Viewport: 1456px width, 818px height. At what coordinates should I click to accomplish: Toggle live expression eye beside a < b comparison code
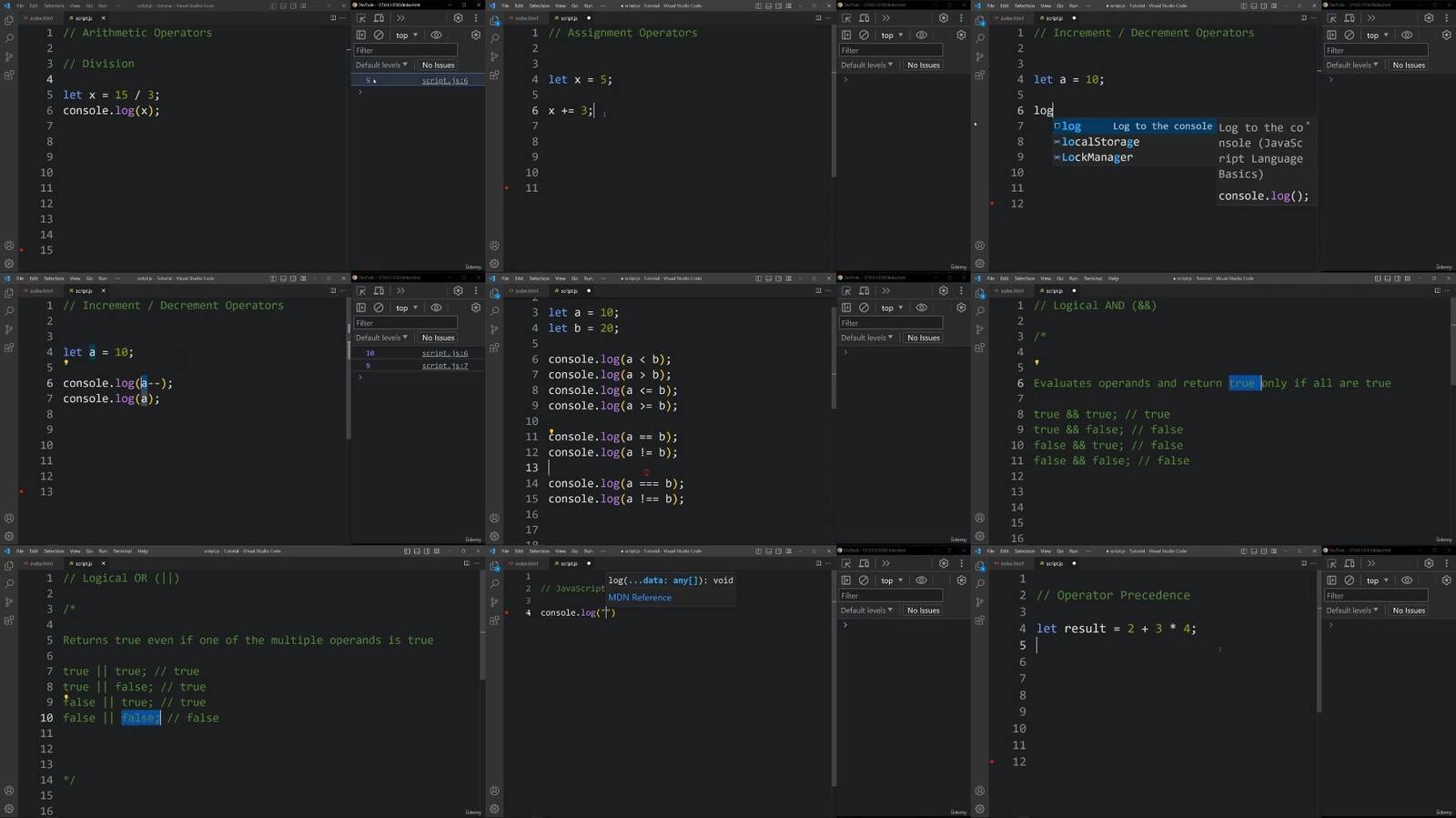921,308
